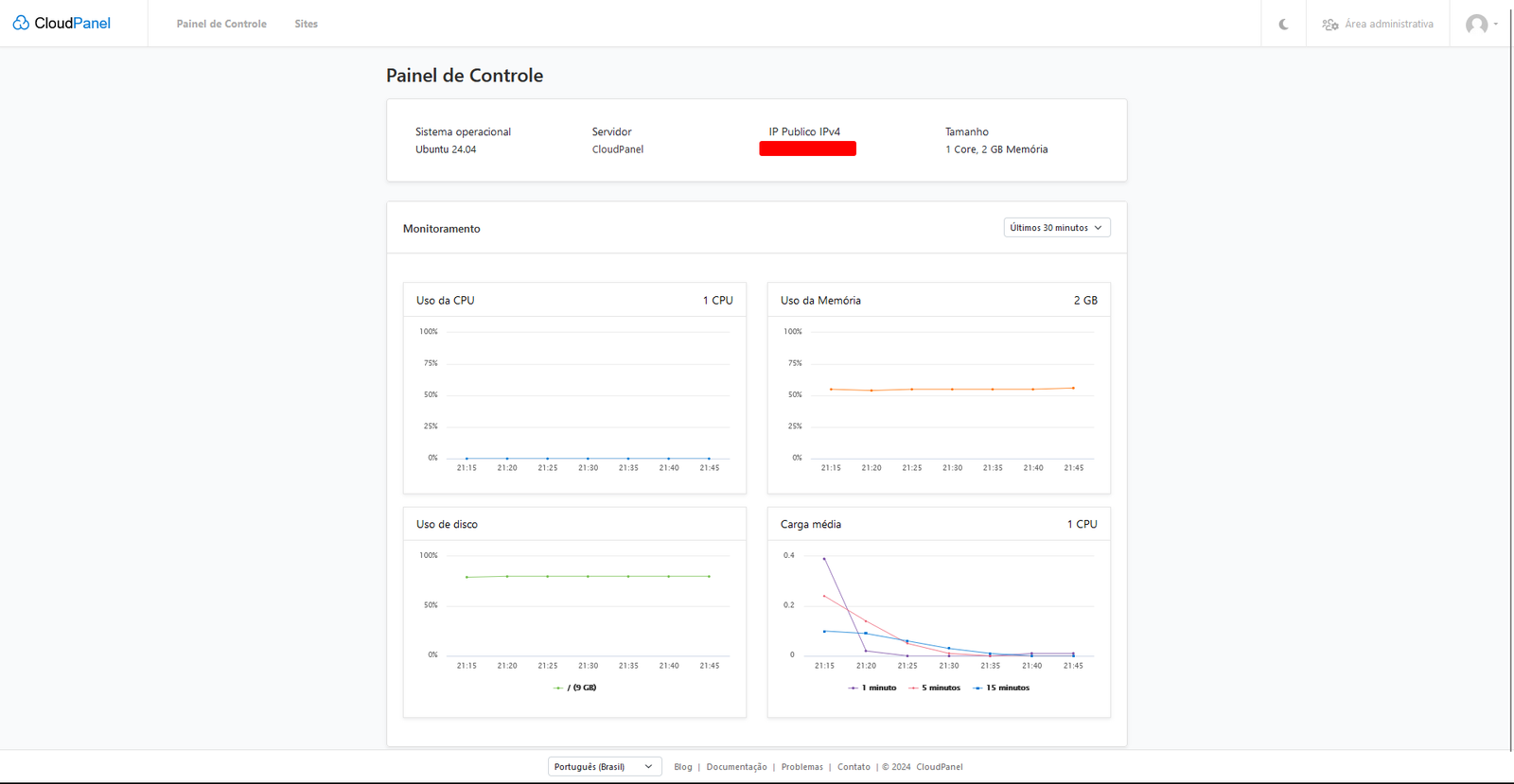Image resolution: width=1514 pixels, height=784 pixels.
Task: Open the Blog footer link
Action: [x=682, y=767]
